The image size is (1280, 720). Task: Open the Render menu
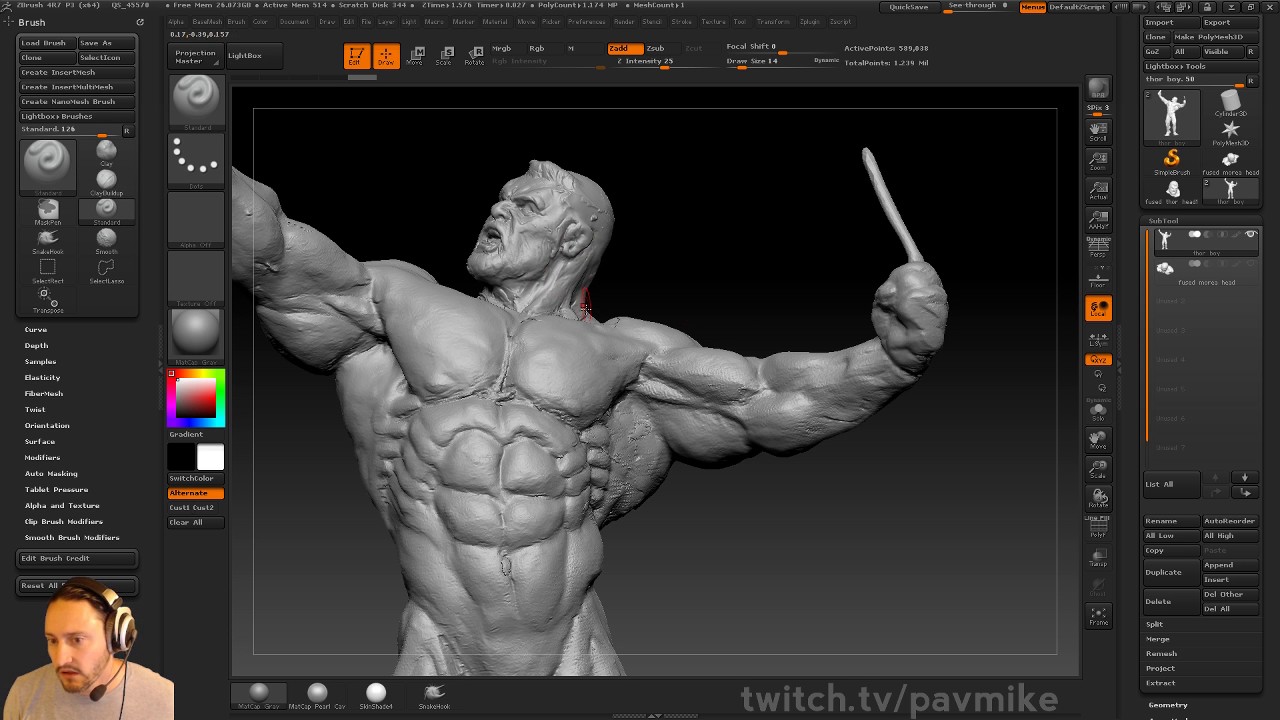click(624, 21)
